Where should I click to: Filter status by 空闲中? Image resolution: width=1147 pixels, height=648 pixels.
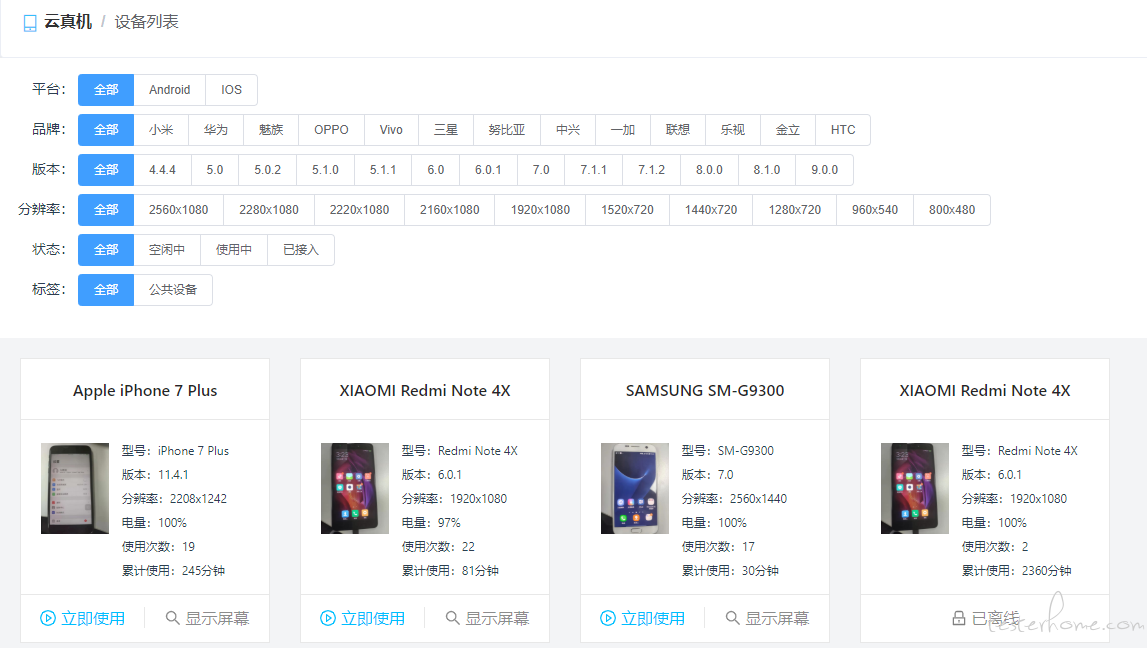click(167, 249)
